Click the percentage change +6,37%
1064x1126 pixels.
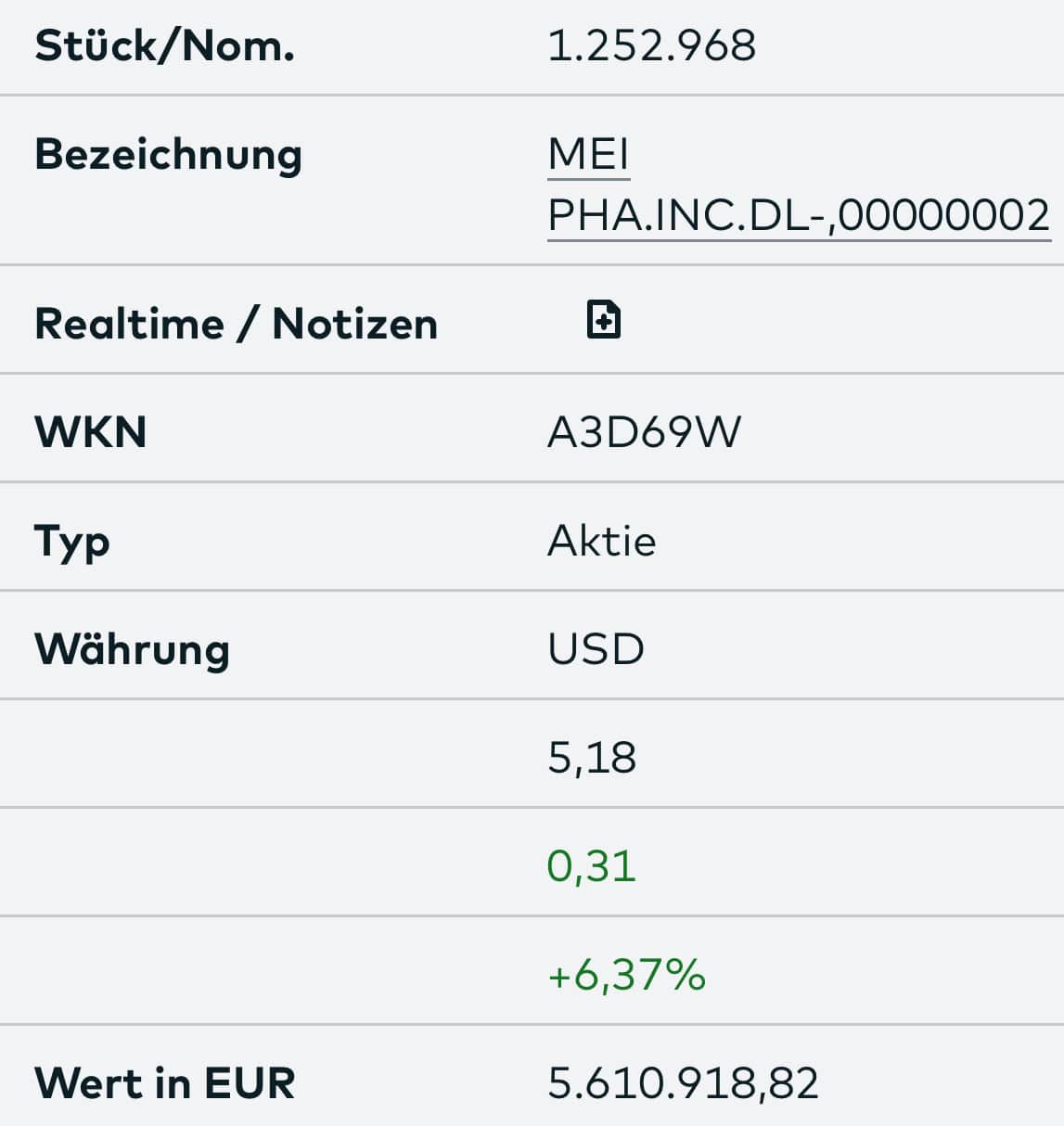[627, 975]
